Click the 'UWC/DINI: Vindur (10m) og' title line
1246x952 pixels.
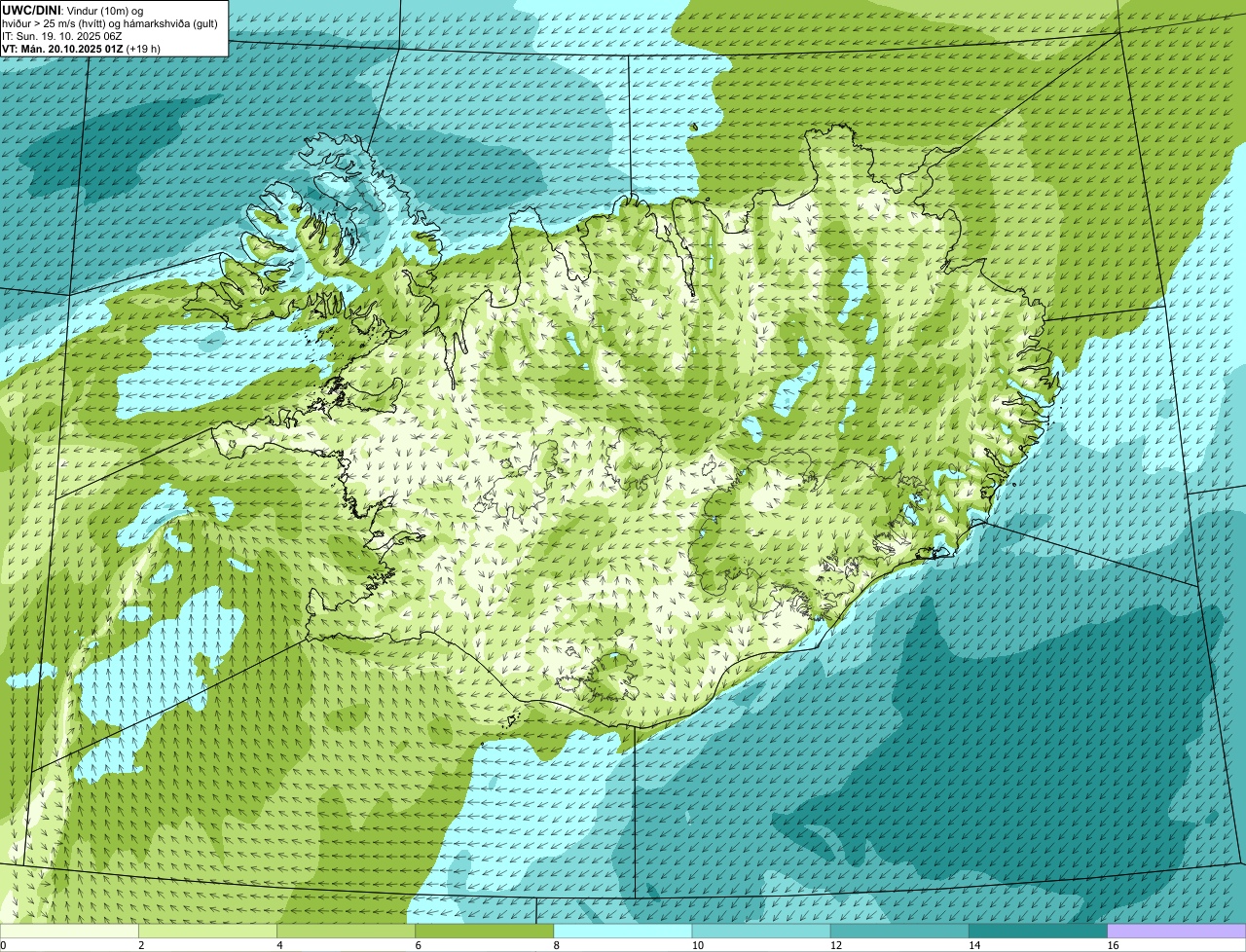[x=73, y=10]
